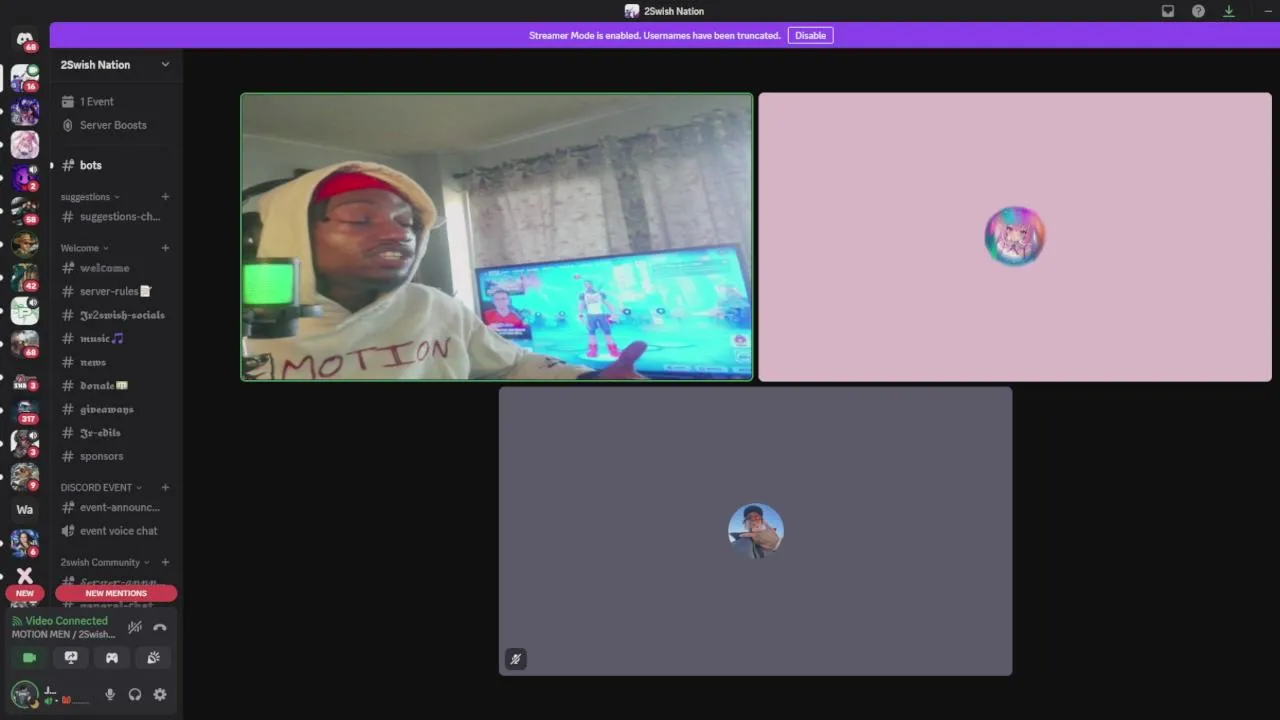Collapse the DISCORD EVENT category
The image size is (1280, 720).
(x=101, y=487)
